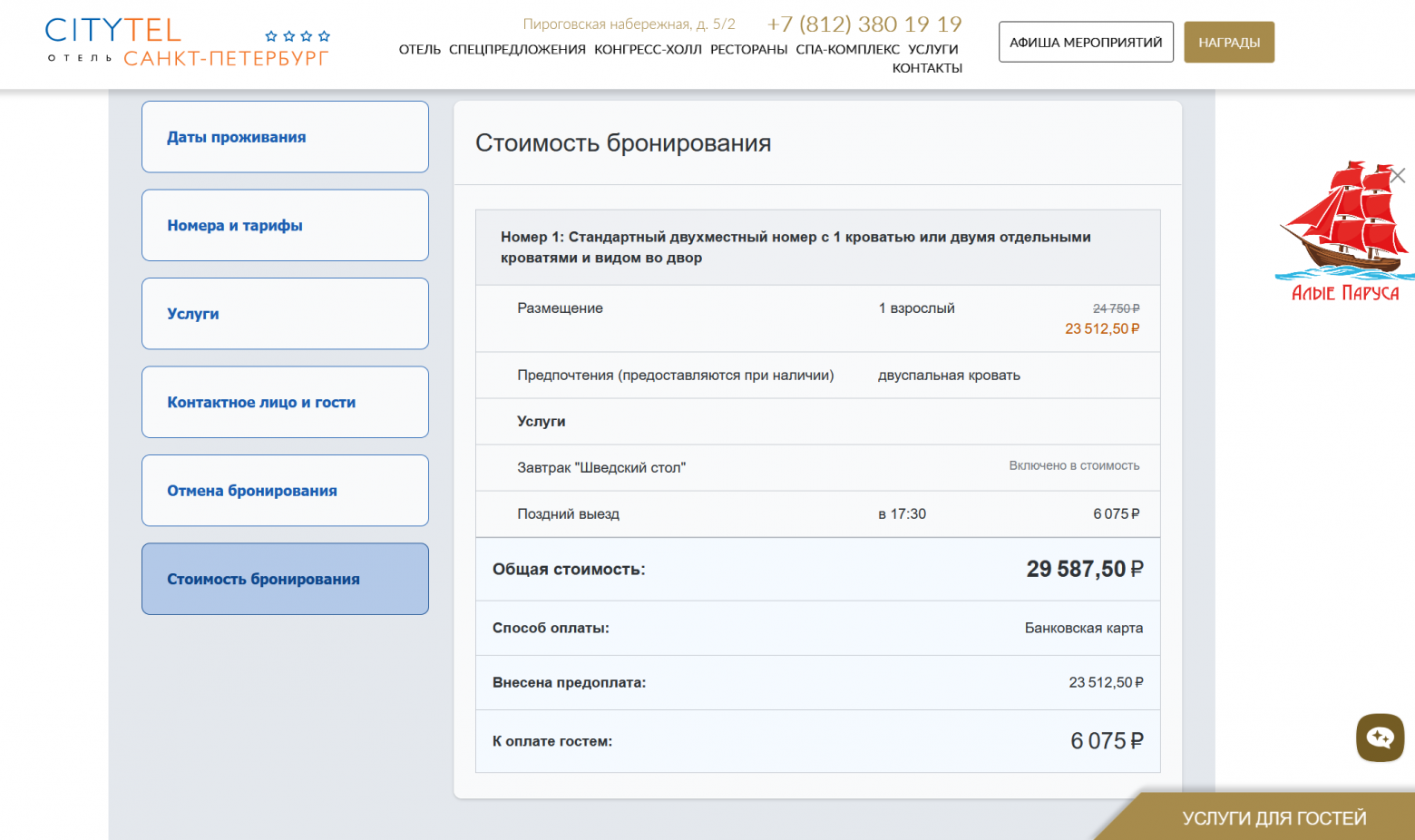Click the АФИША МЕРОПРИЯТИЙ button

click(1086, 42)
